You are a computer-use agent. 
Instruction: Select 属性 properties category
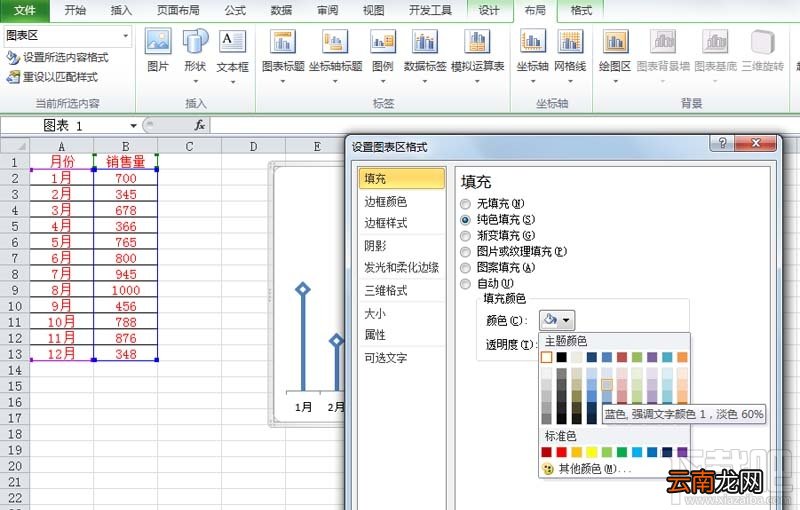pyautogui.click(x=402, y=335)
